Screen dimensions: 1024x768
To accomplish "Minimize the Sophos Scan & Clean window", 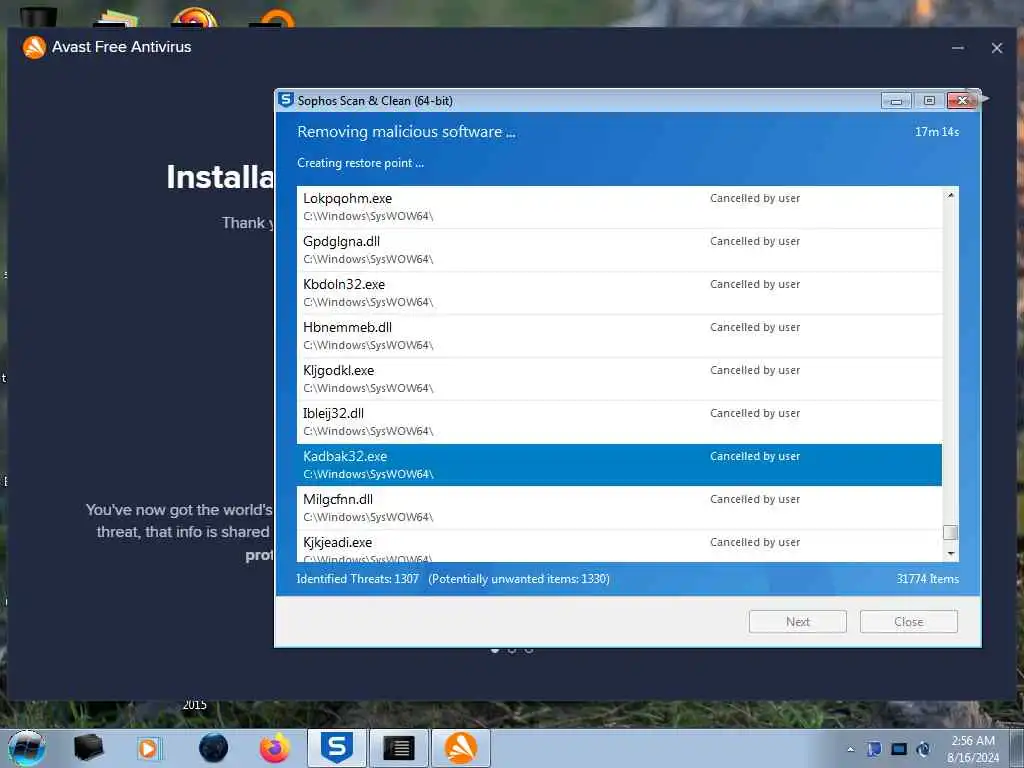I will click(x=896, y=101).
